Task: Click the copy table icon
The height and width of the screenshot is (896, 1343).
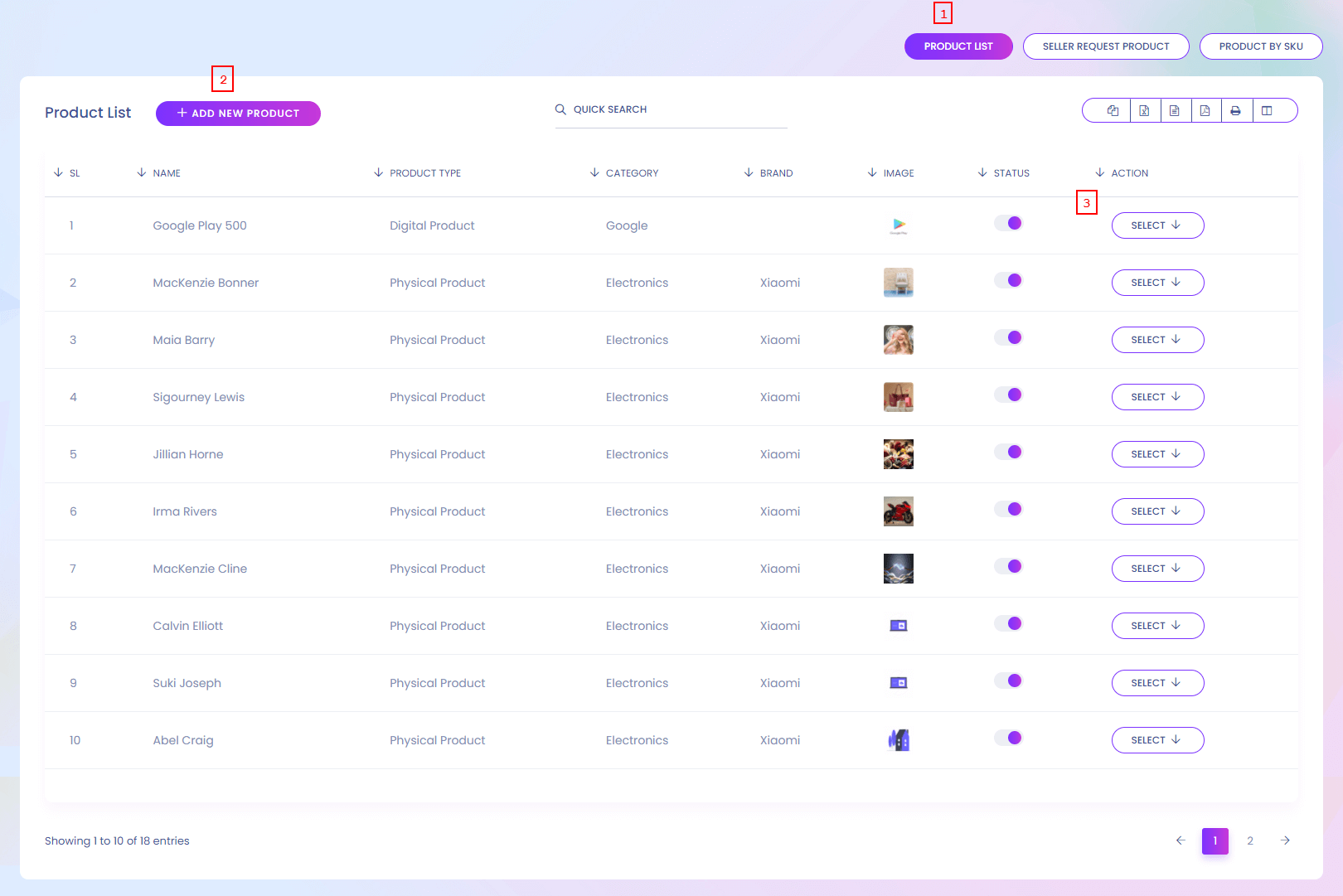Action: coord(1113,110)
